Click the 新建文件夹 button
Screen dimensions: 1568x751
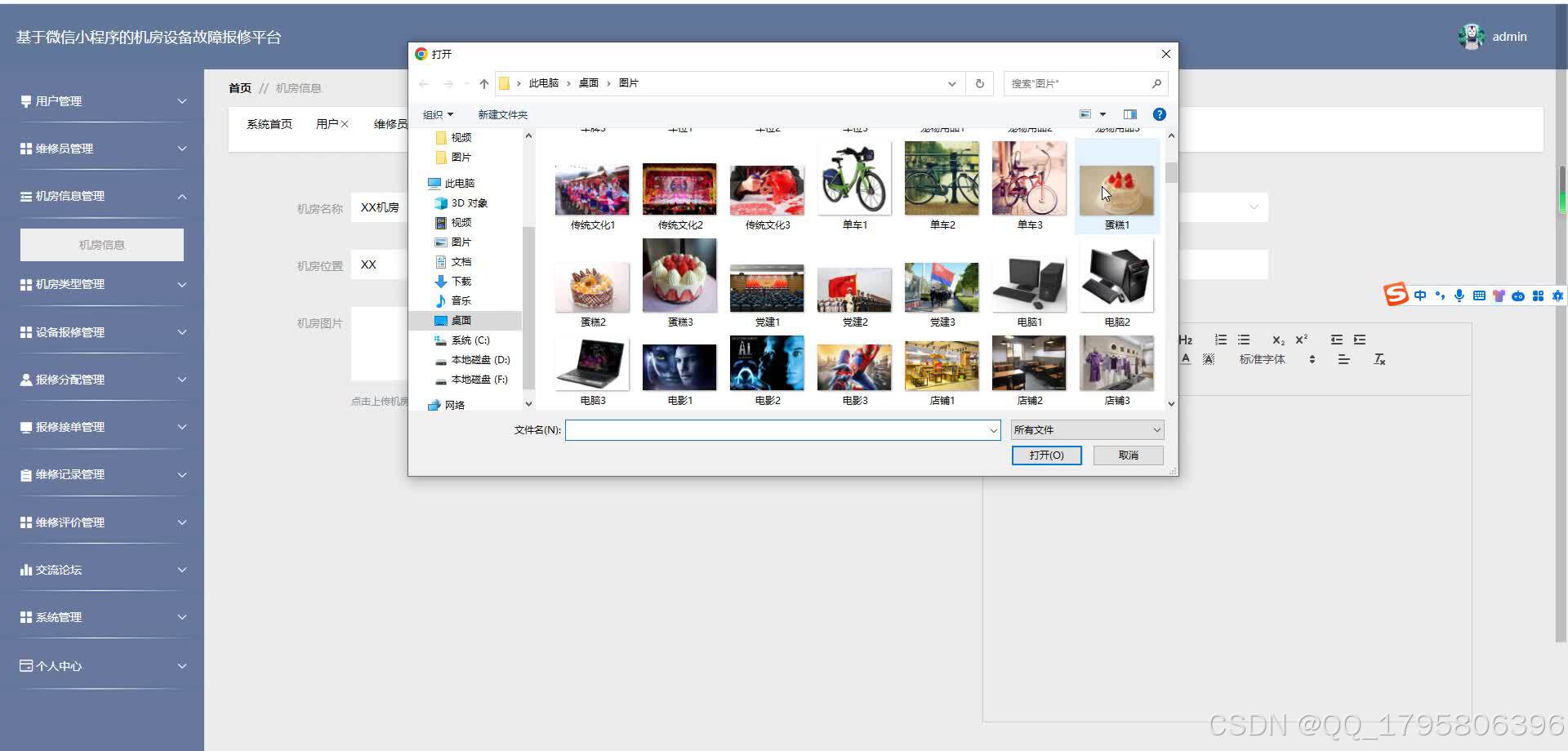(x=502, y=114)
